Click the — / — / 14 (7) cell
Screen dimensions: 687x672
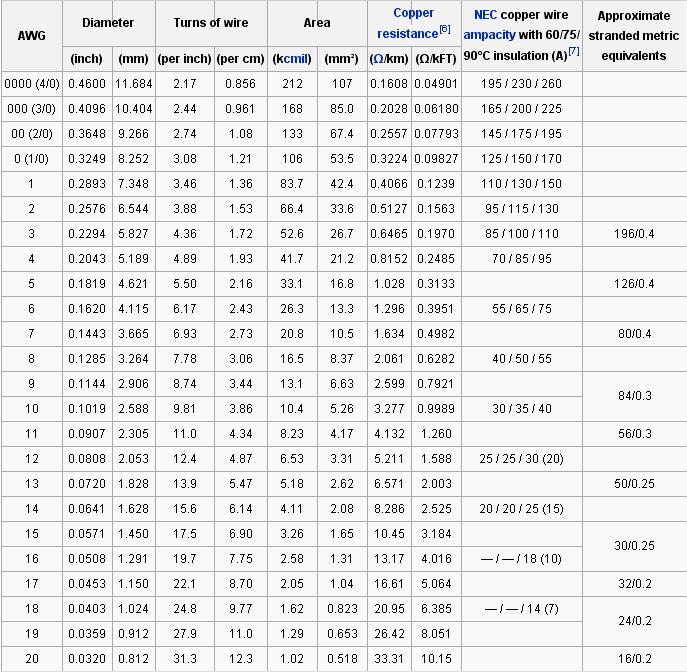(521, 608)
